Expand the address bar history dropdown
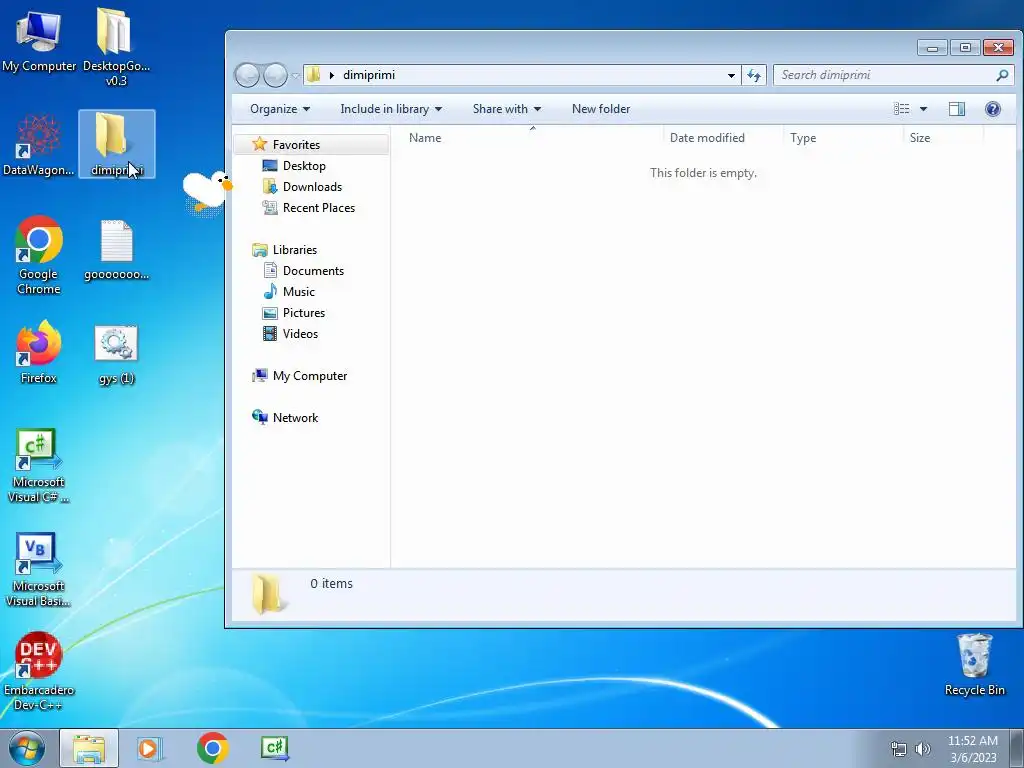This screenshot has width=1024, height=768. click(x=731, y=75)
